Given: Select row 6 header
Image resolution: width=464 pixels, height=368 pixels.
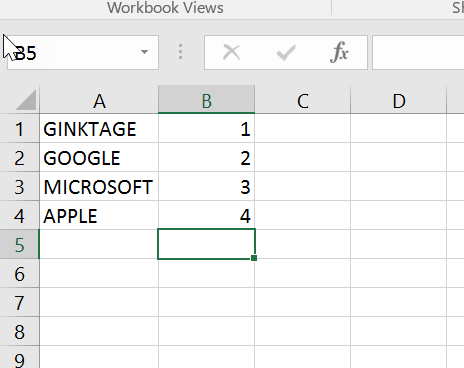Looking at the screenshot, I should (19, 274).
